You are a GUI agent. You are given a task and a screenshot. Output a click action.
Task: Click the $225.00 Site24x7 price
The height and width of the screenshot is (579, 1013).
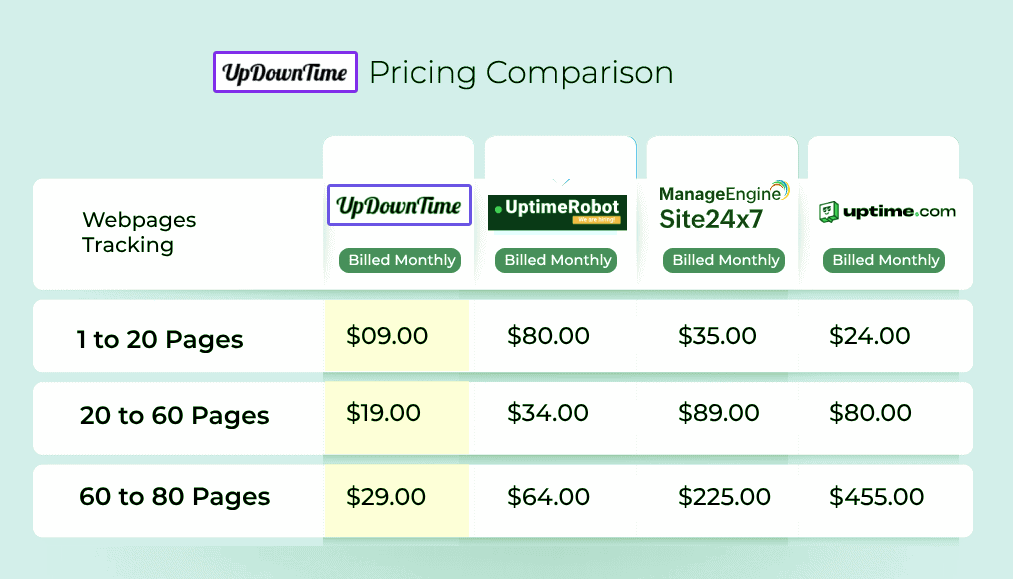(x=724, y=496)
